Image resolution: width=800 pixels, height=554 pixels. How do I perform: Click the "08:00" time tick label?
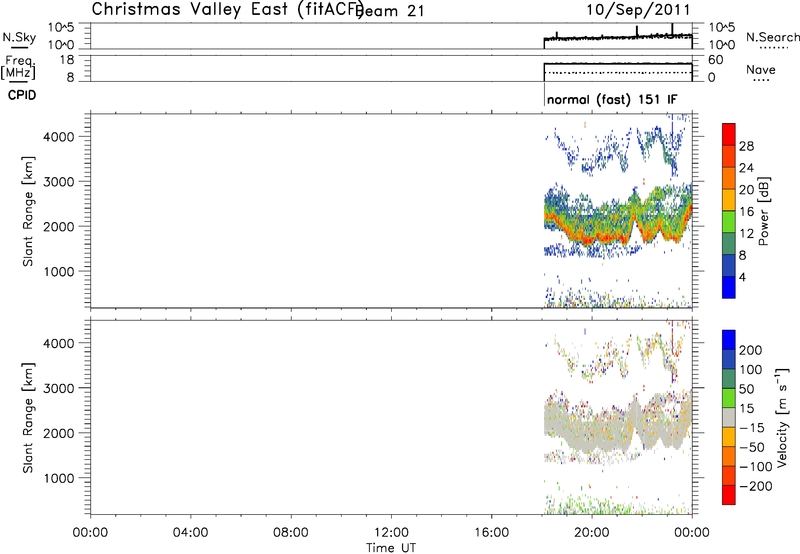(x=291, y=533)
